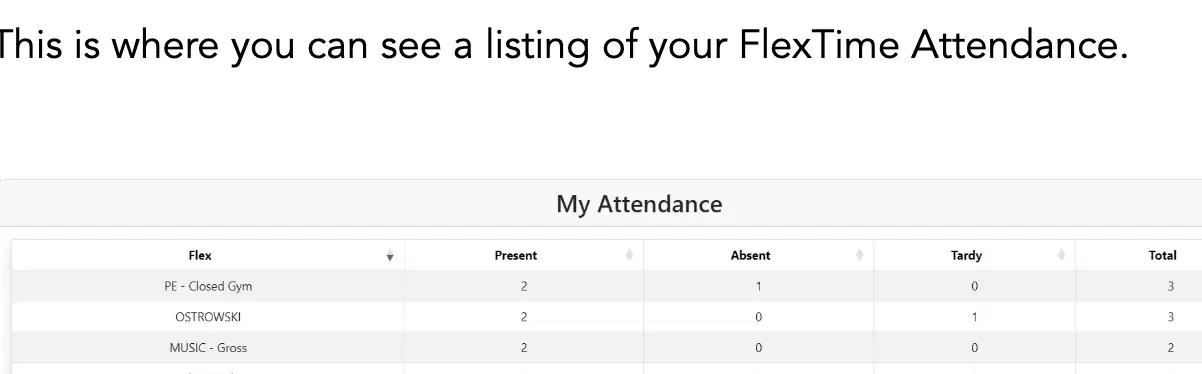The image size is (1202, 374).
Task: Select the OSTROWSKI flex row
Action: (607, 317)
